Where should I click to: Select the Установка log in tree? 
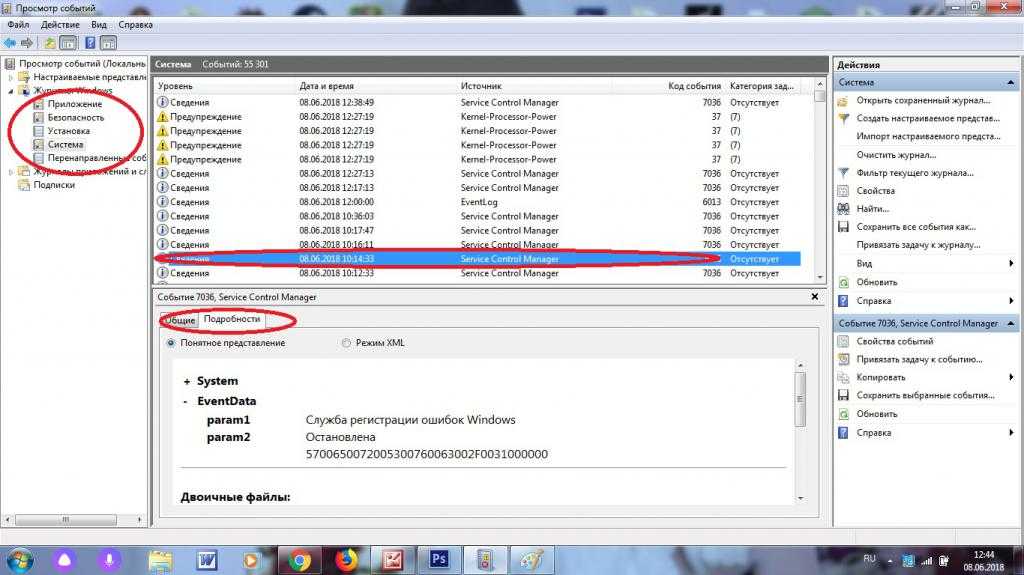tap(69, 131)
